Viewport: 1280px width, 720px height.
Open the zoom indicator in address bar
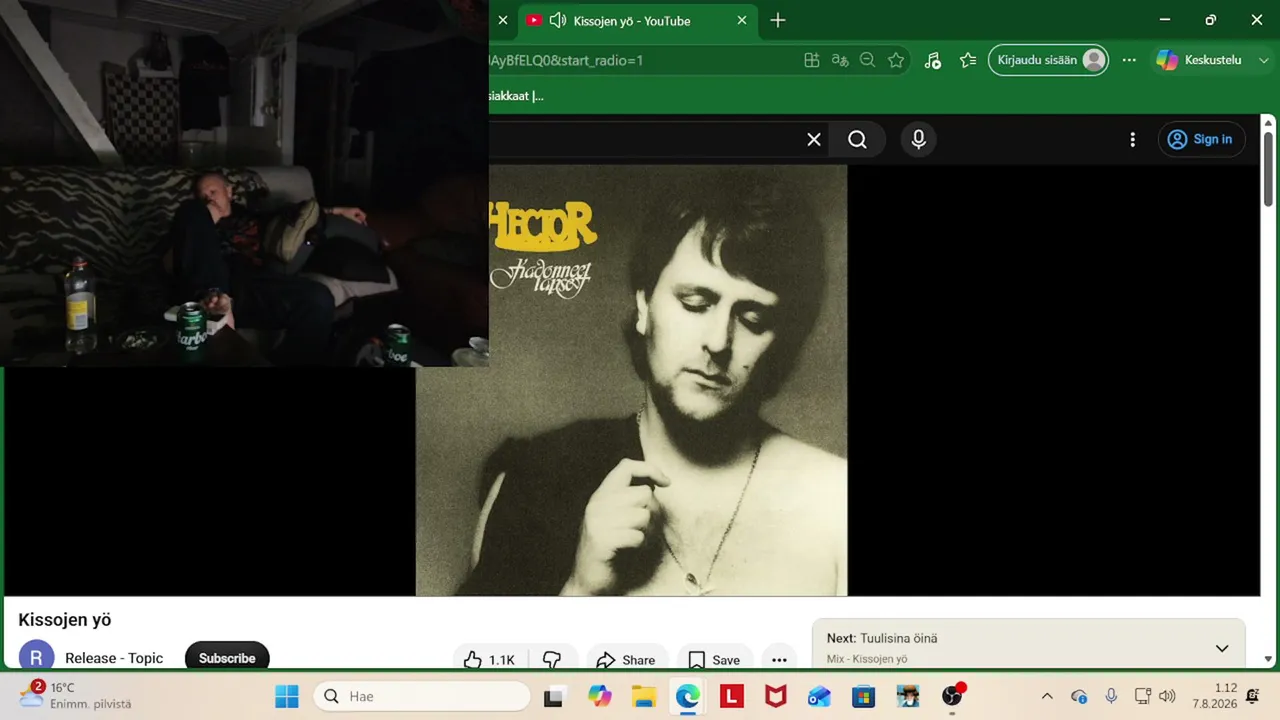[868, 60]
